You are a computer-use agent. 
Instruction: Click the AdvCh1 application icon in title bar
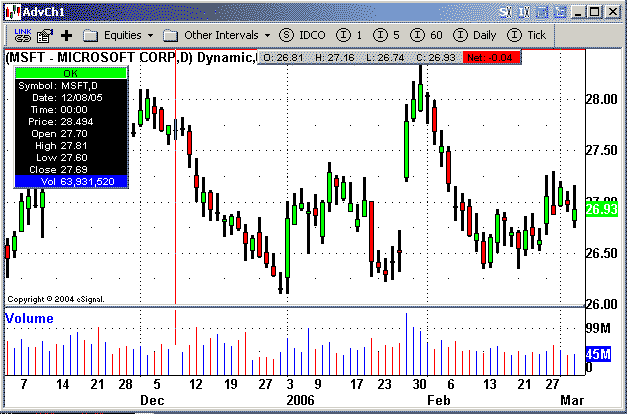[x=11, y=10]
